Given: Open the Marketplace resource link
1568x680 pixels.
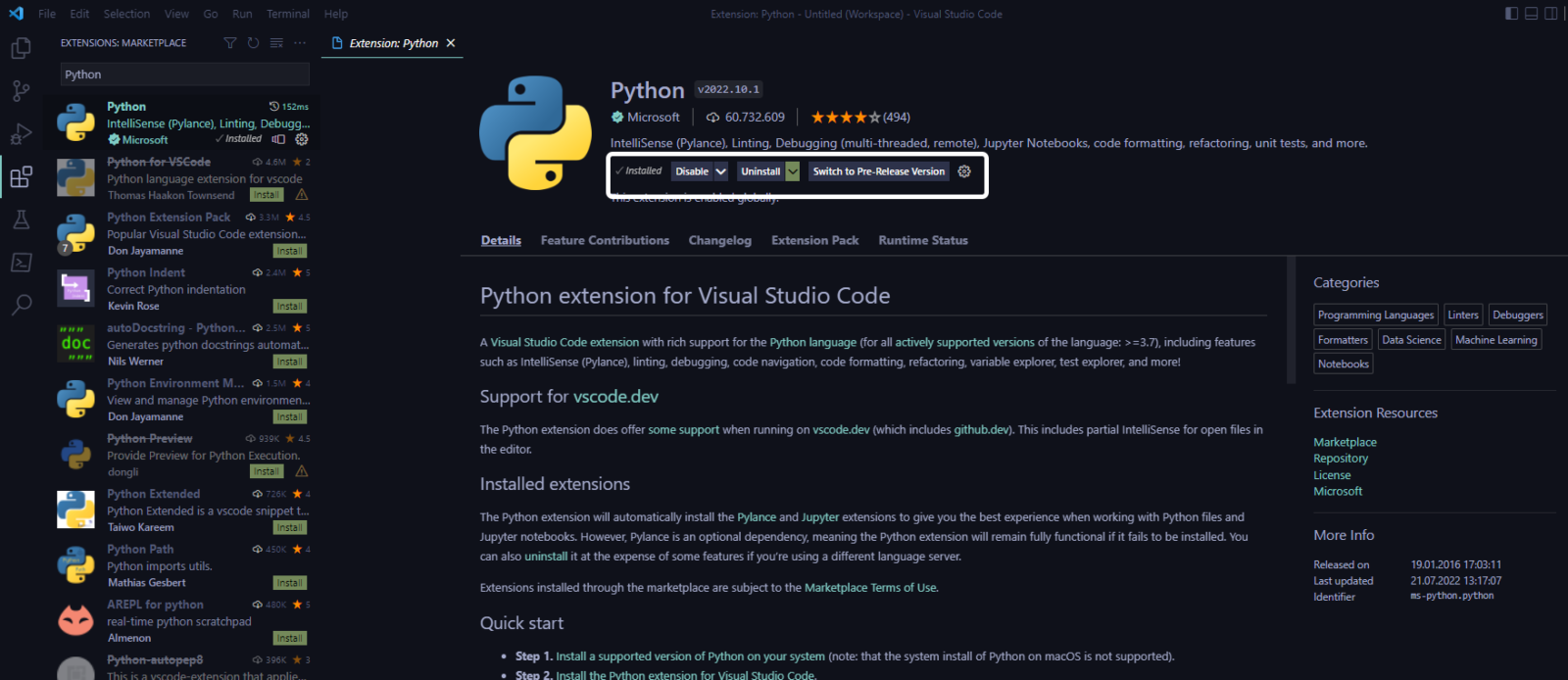Looking at the screenshot, I should tap(1345, 442).
